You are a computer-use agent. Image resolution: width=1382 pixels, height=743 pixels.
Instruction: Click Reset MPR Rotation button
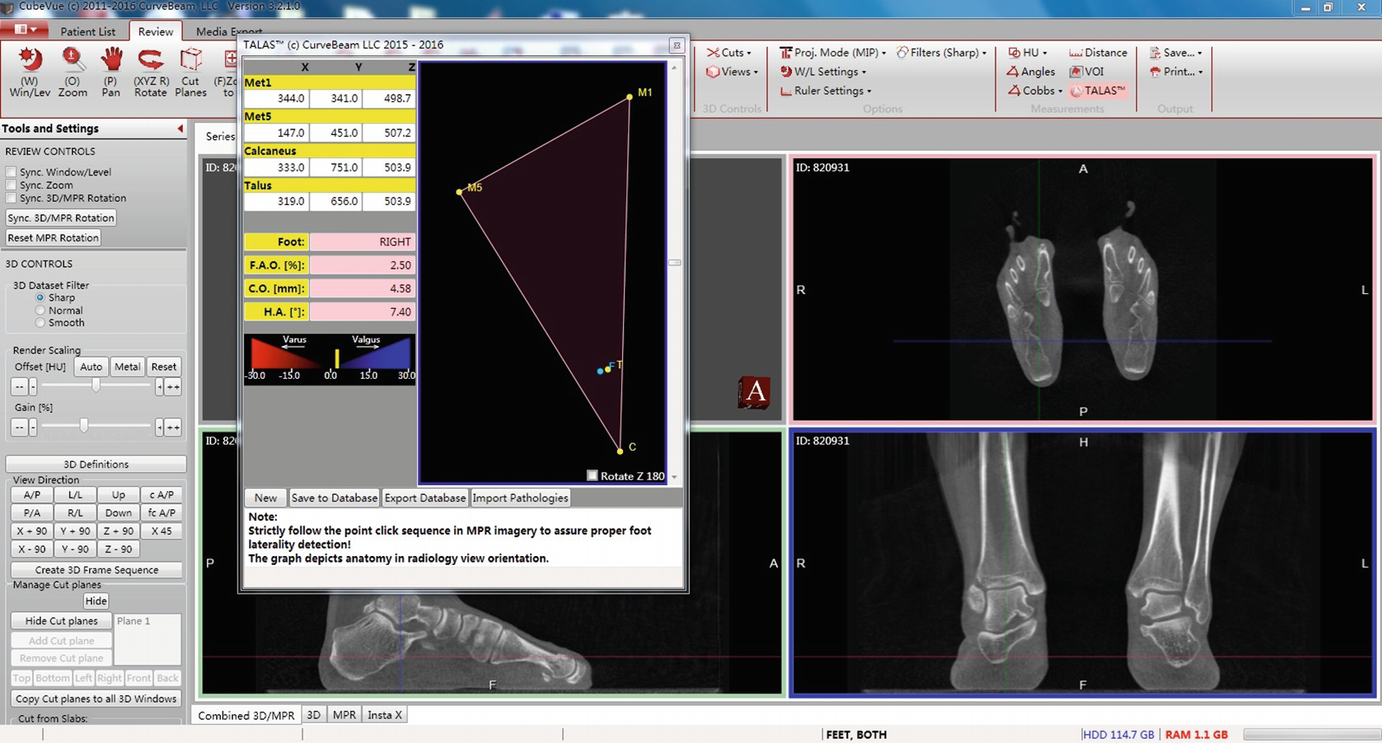click(54, 238)
